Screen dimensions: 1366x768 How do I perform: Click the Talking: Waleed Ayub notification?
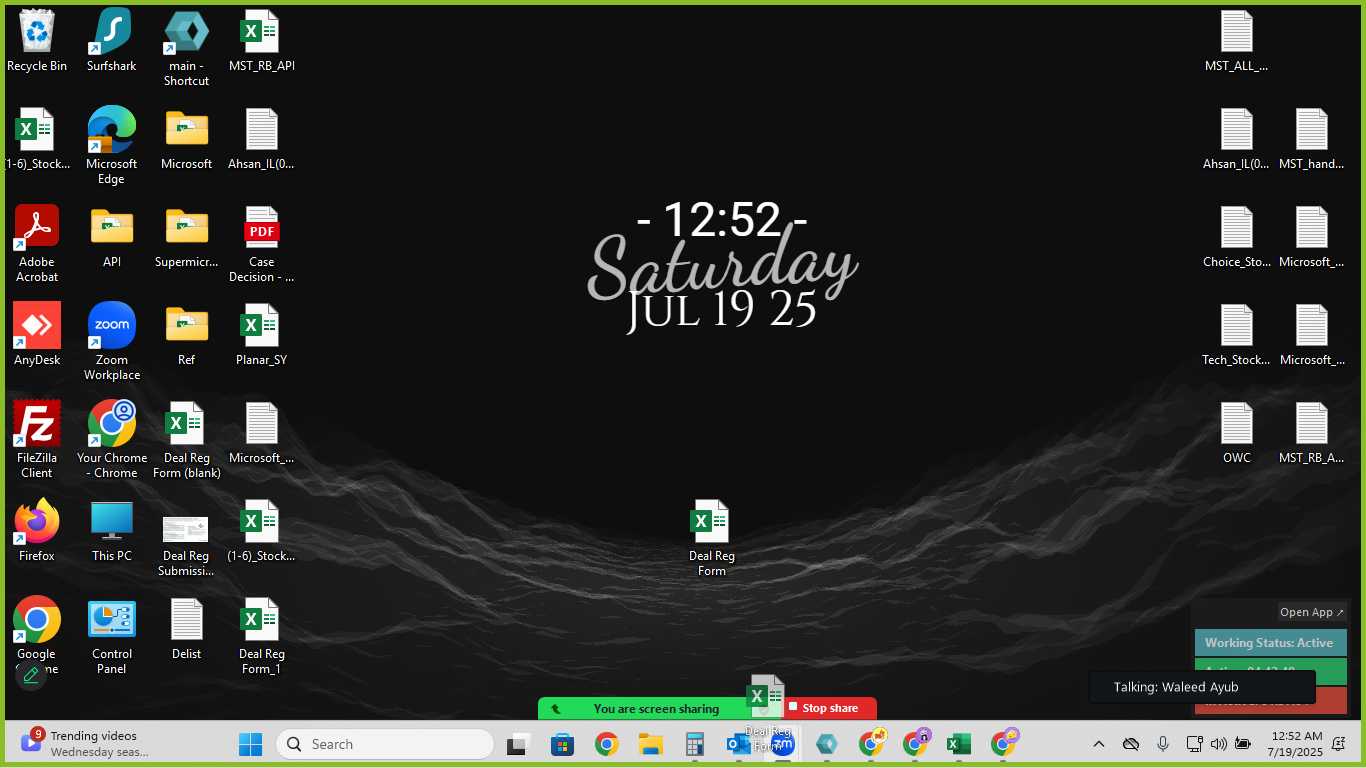(x=1201, y=687)
